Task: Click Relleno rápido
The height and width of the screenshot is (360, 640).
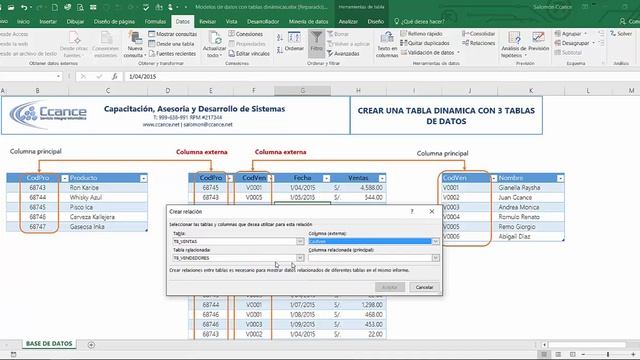Action: (x=422, y=33)
